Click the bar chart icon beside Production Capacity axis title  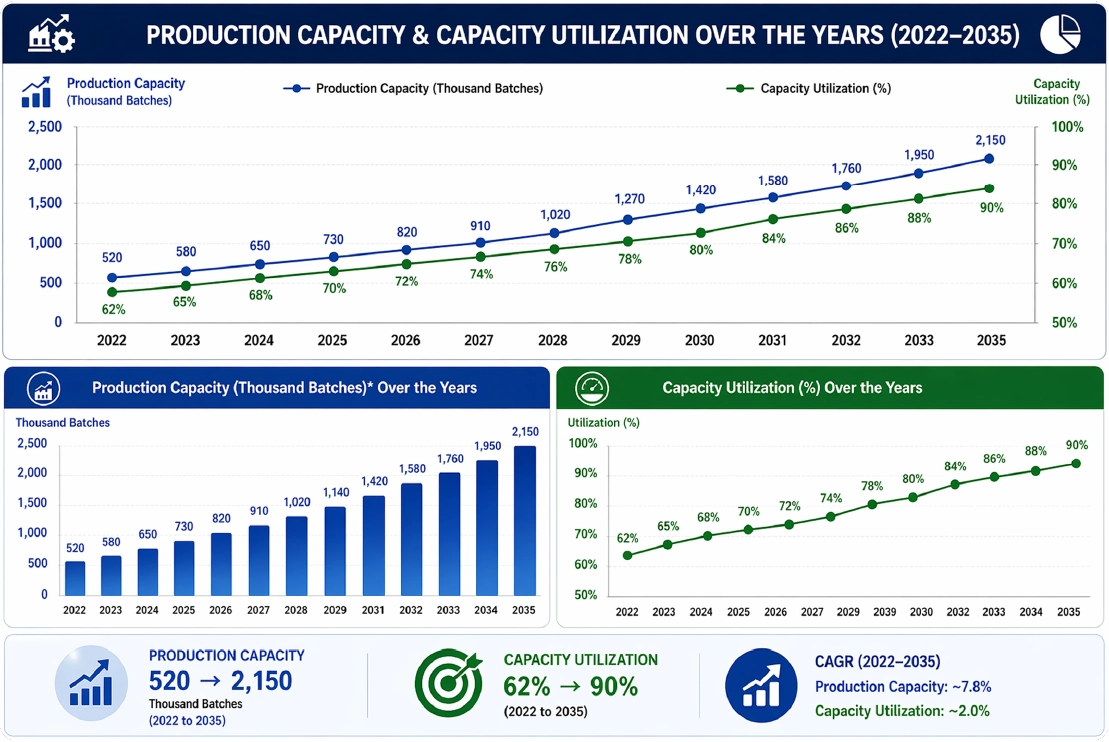[x=36, y=92]
